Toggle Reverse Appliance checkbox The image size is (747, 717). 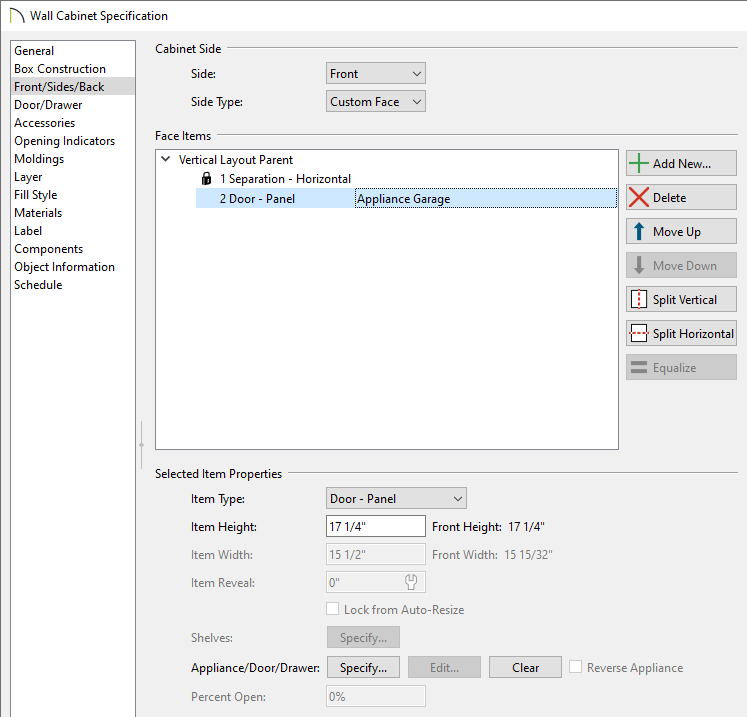[575, 667]
